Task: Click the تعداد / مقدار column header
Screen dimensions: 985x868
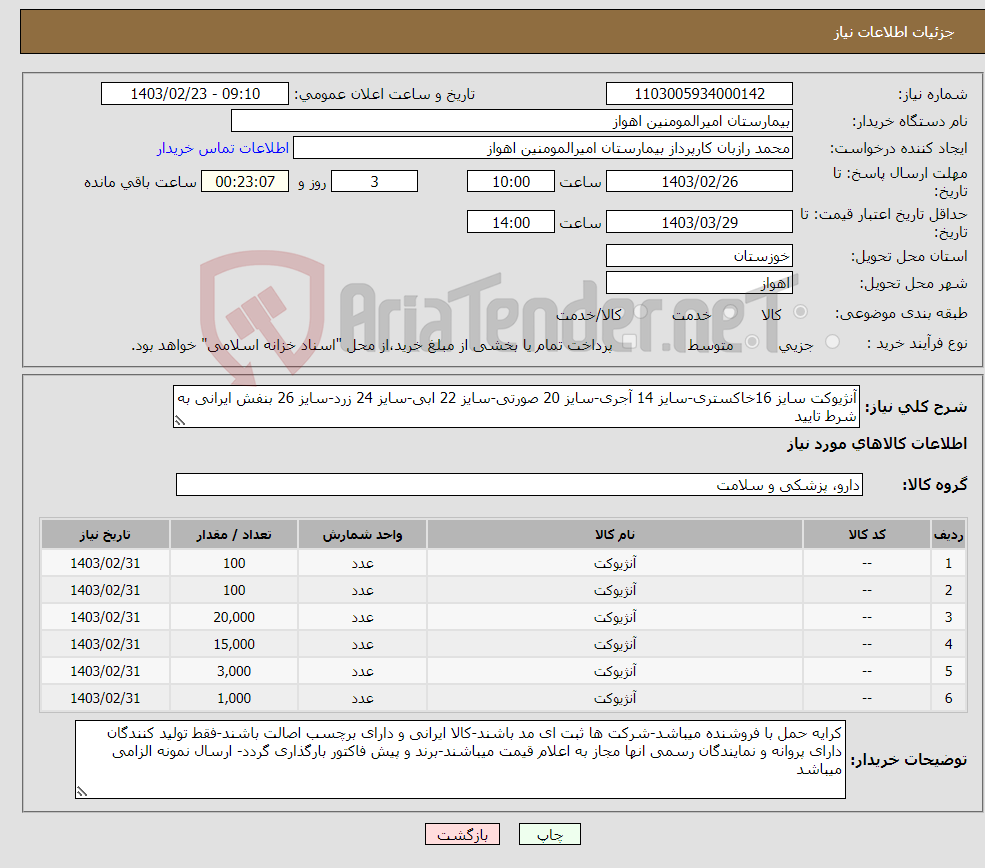Action: [234, 534]
